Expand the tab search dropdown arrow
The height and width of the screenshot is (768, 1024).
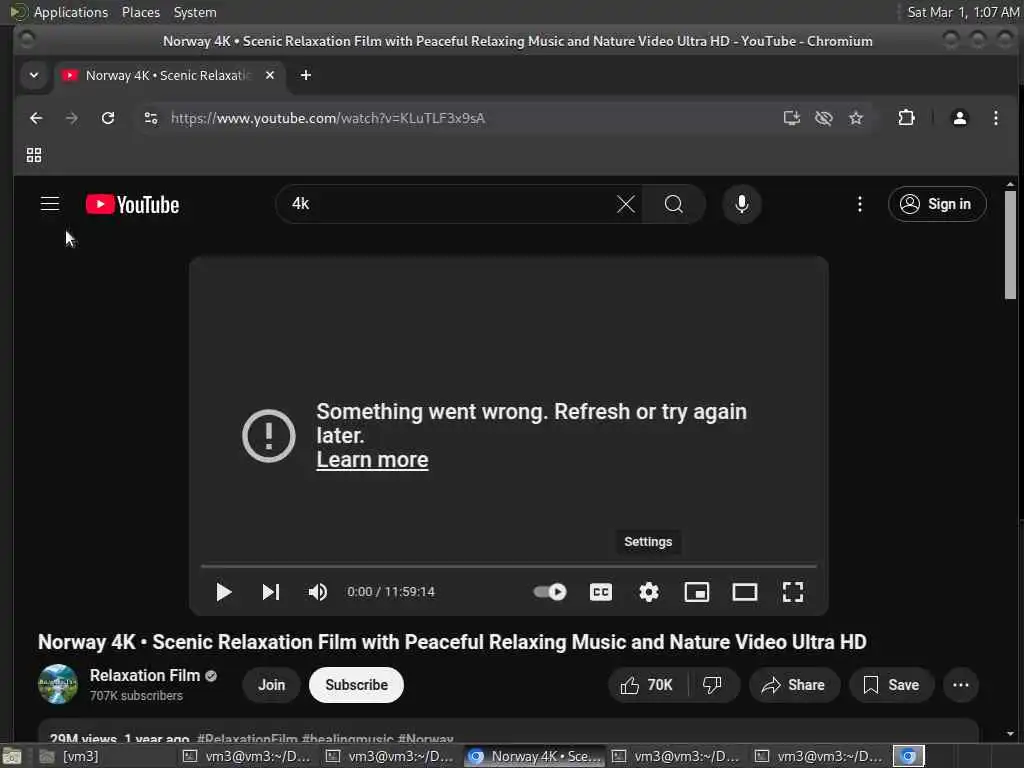click(34, 75)
